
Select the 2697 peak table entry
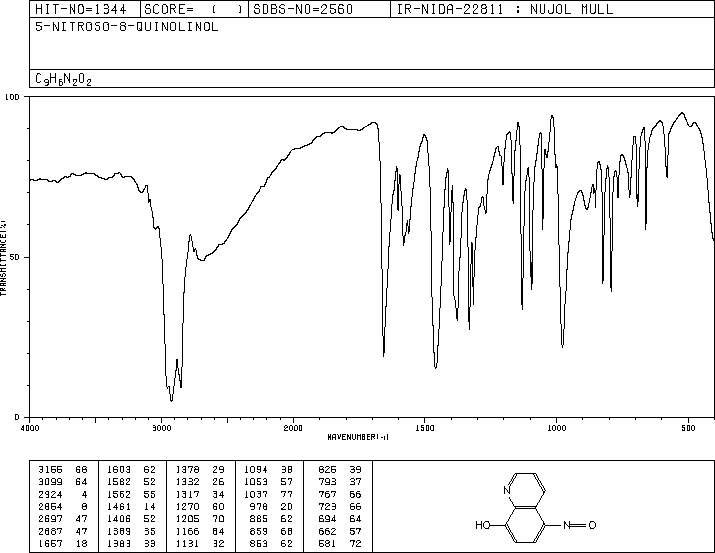click(63, 519)
